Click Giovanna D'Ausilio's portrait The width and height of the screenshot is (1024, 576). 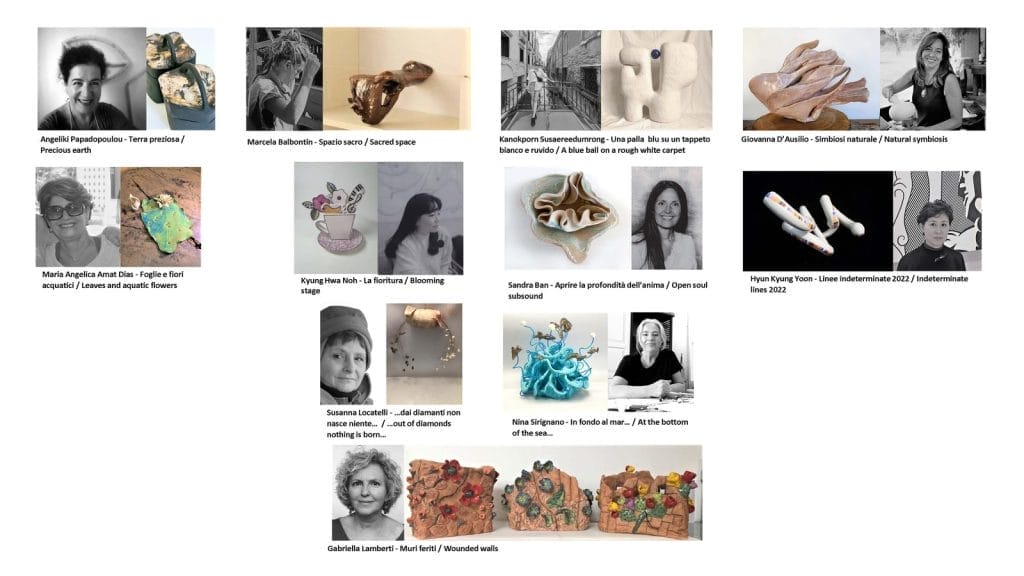coord(933,78)
